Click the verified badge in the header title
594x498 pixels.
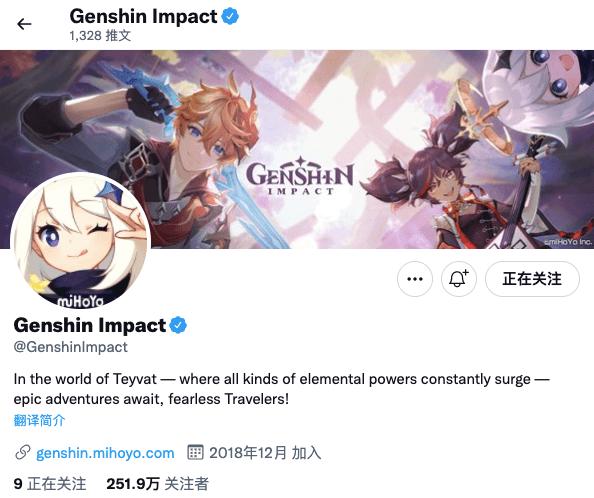click(x=230, y=16)
